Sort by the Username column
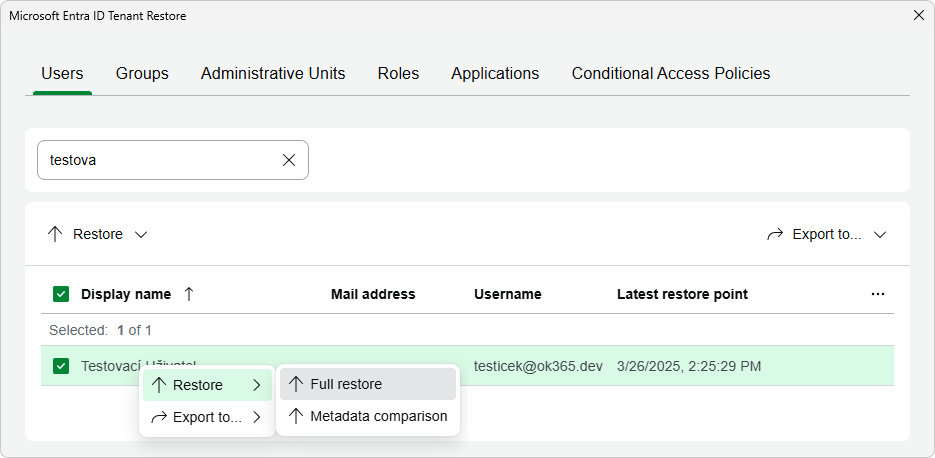 [x=507, y=294]
